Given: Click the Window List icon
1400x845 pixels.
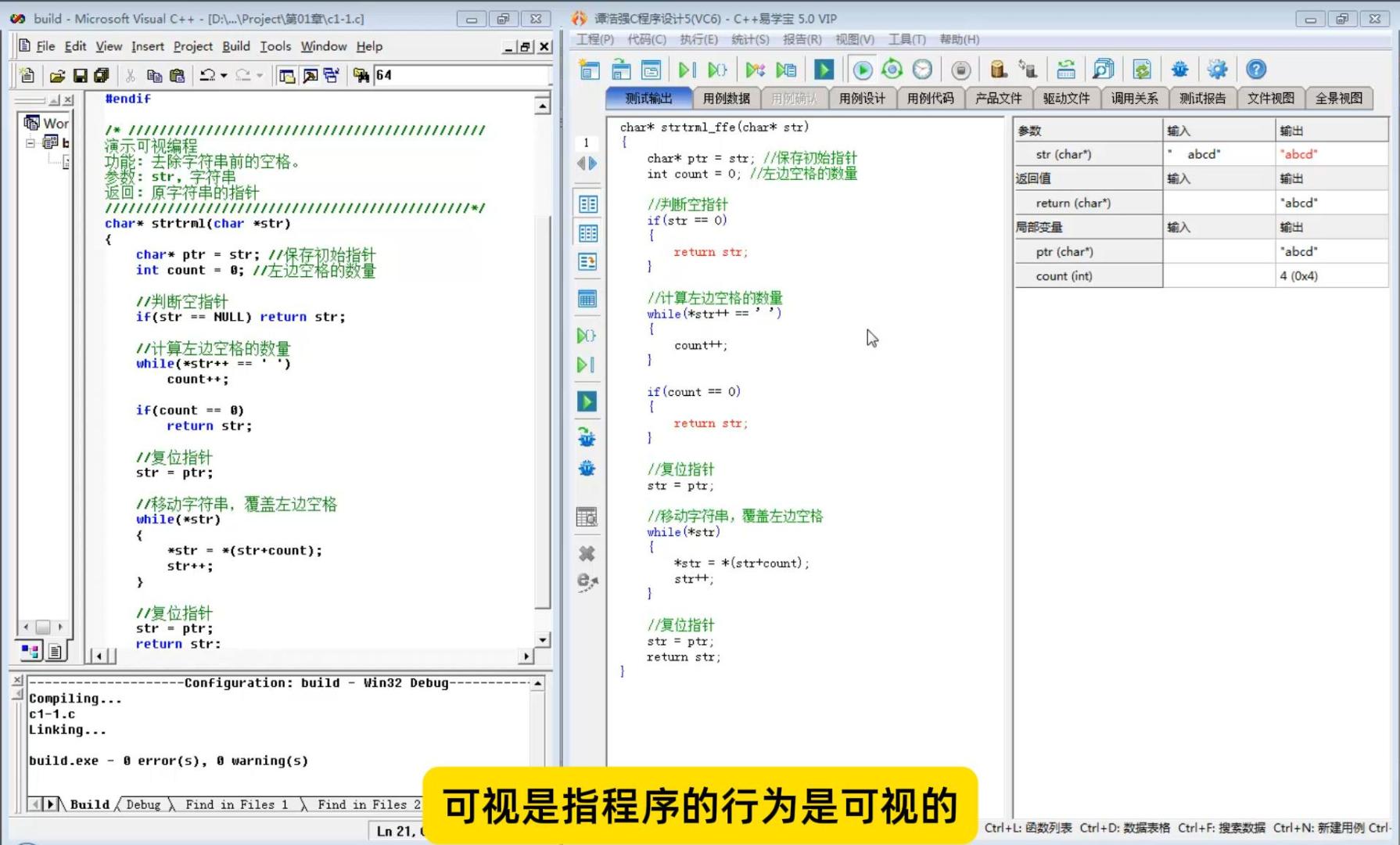Looking at the screenshot, I should (x=332, y=75).
